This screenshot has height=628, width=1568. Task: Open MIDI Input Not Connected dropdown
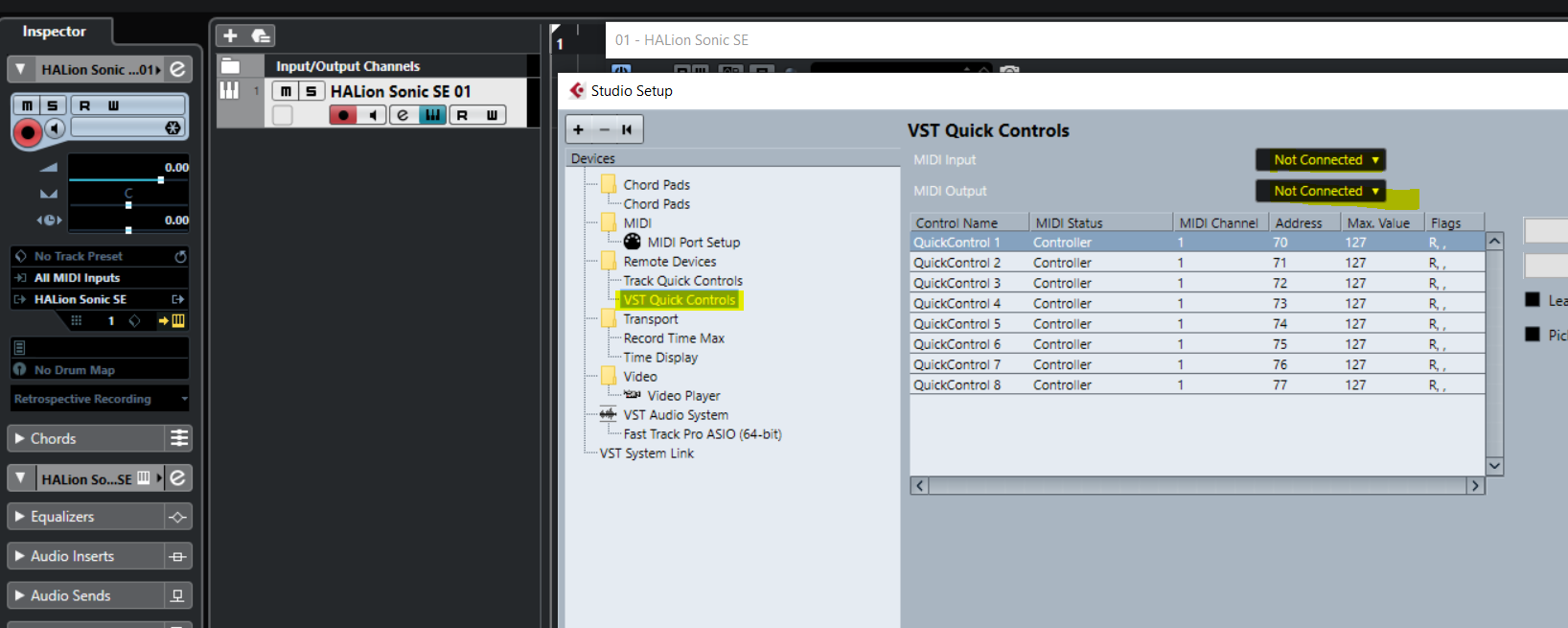click(x=1321, y=160)
